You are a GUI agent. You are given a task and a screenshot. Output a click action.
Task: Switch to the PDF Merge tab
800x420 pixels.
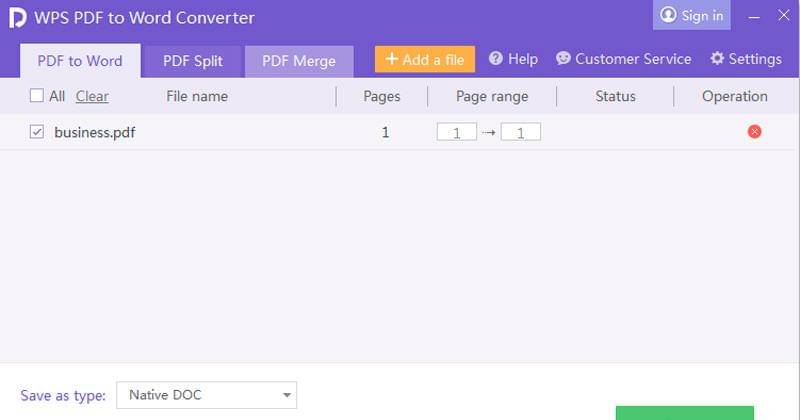click(x=298, y=61)
